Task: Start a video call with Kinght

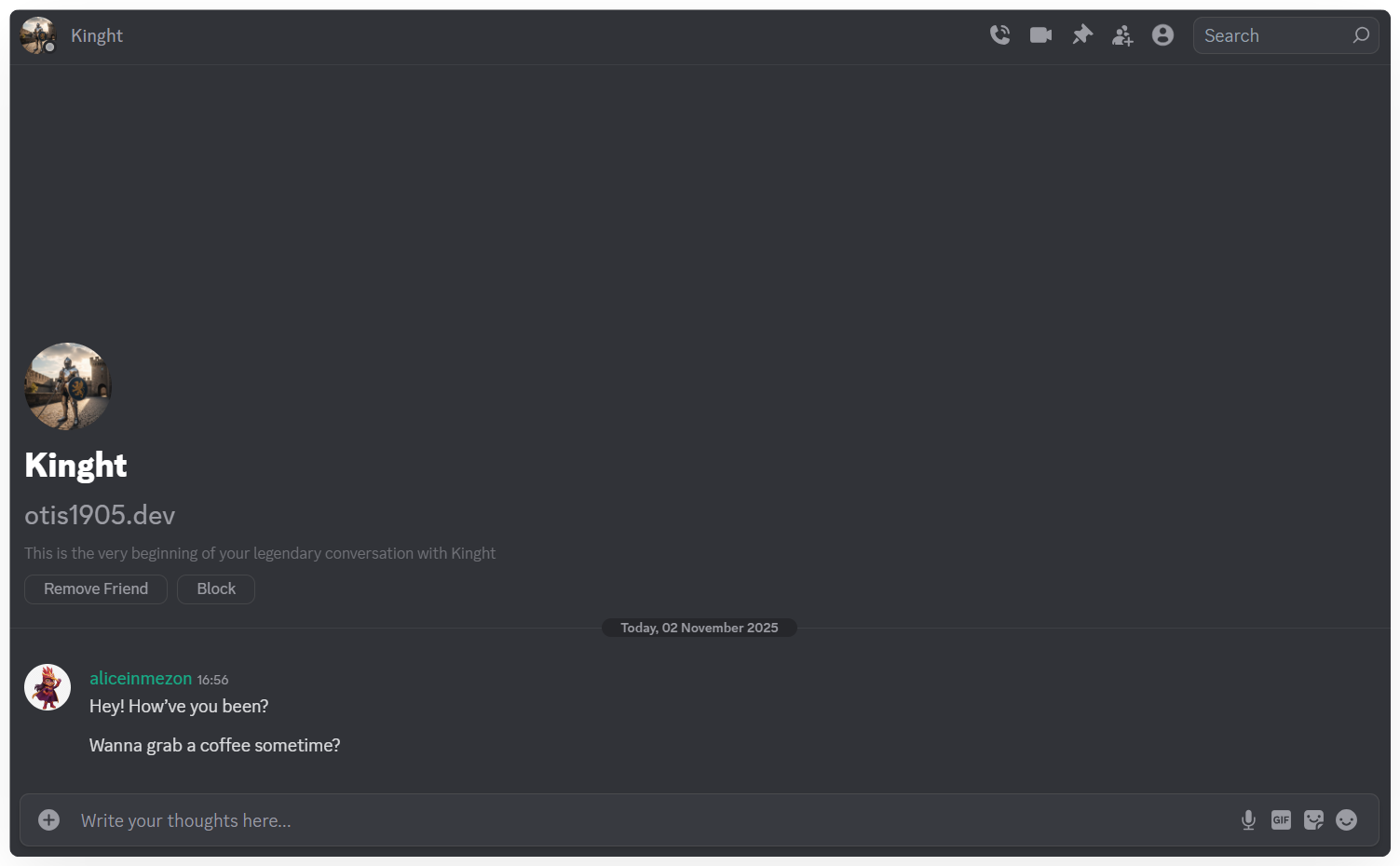Action: tap(1040, 35)
